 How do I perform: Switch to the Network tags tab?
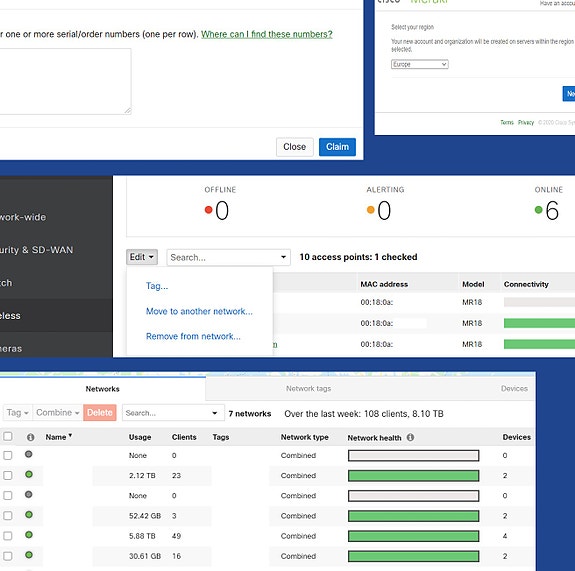(x=308, y=388)
